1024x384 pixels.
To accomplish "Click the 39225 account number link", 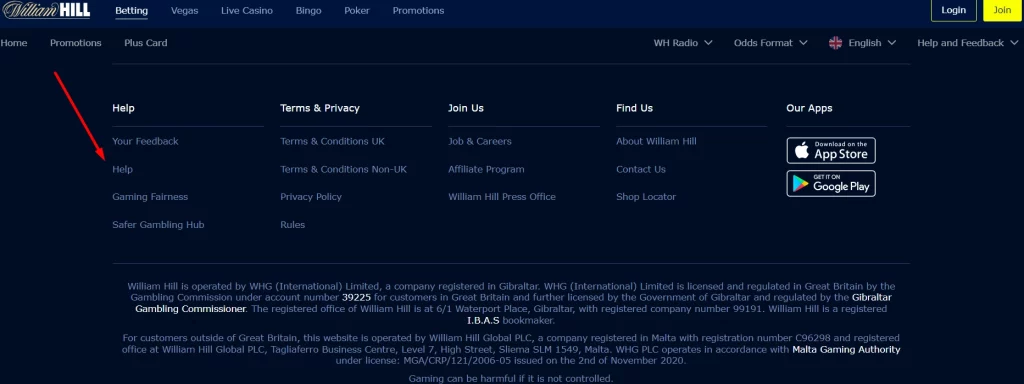I will pyautogui.click(x=357, y=297).
